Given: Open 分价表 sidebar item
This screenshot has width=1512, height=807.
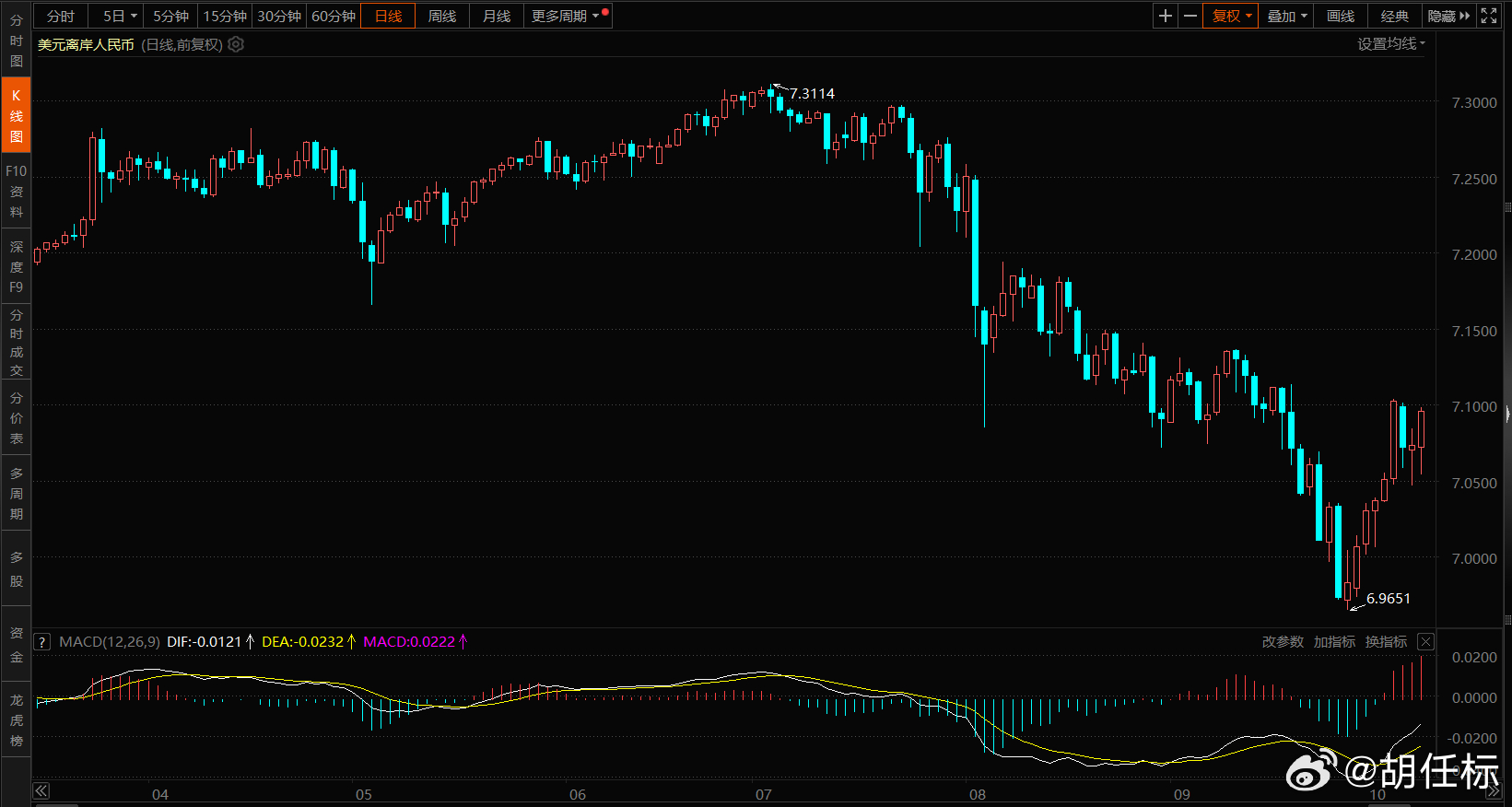Looking at the screenshot, I should point(16,418).
